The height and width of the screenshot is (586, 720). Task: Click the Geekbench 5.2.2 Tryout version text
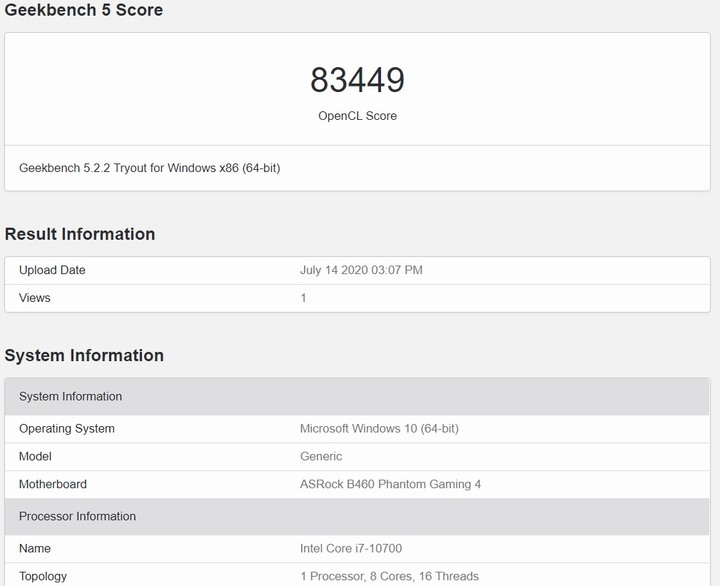coord(149,168)
